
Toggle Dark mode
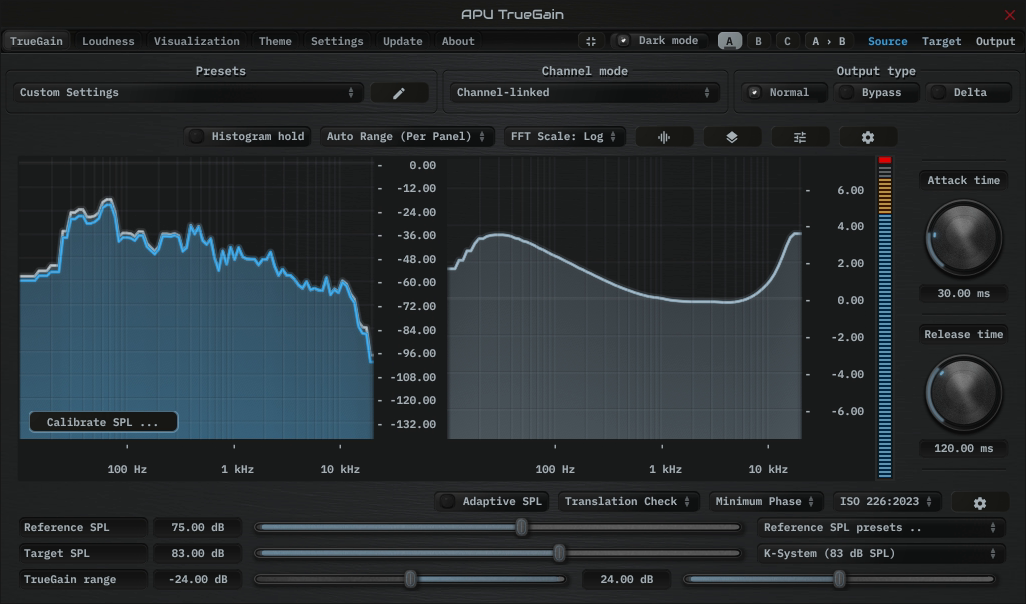660,41
